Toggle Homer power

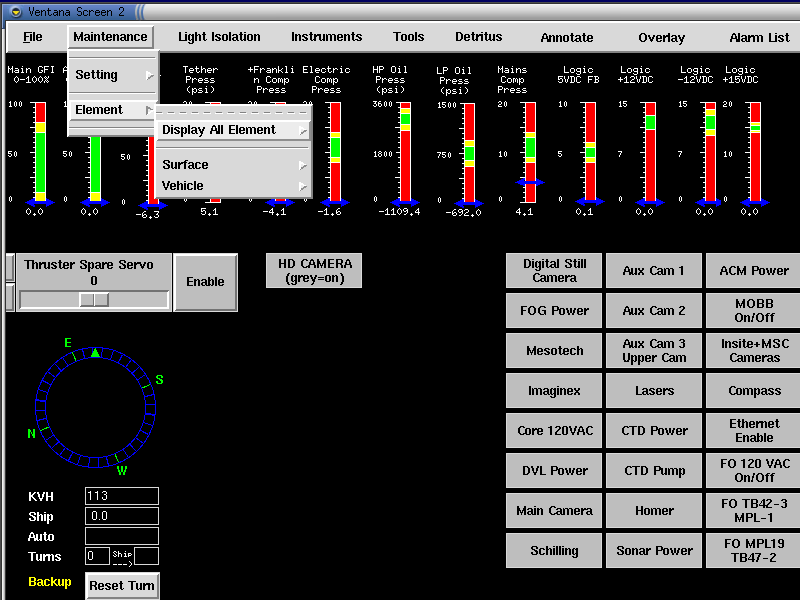click(654, 510)
